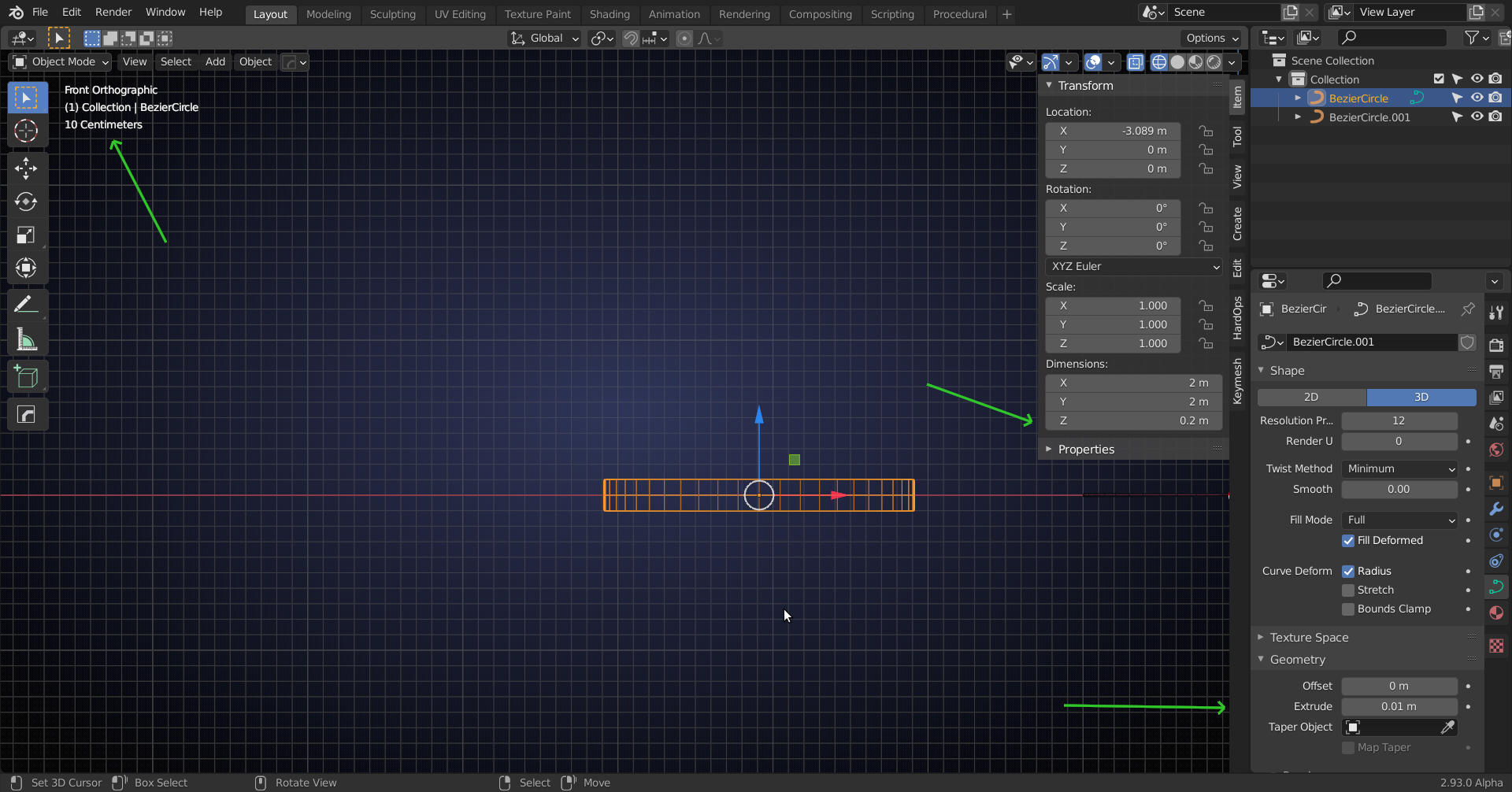1512x792 pixels.
Task: Click the Location X input field
Action: coord(1113,131)
